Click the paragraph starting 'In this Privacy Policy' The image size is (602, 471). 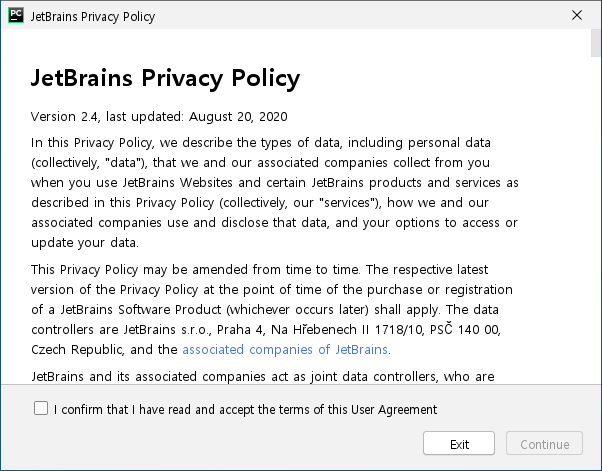tap(275, 193)
